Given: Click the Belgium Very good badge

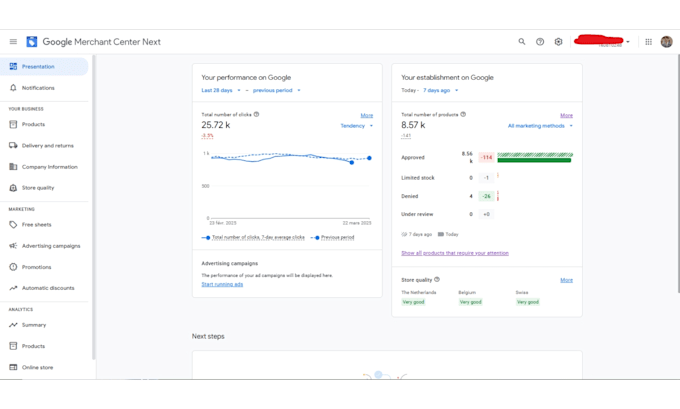Looking at the screenshot, I should click(x=471, y=302).
